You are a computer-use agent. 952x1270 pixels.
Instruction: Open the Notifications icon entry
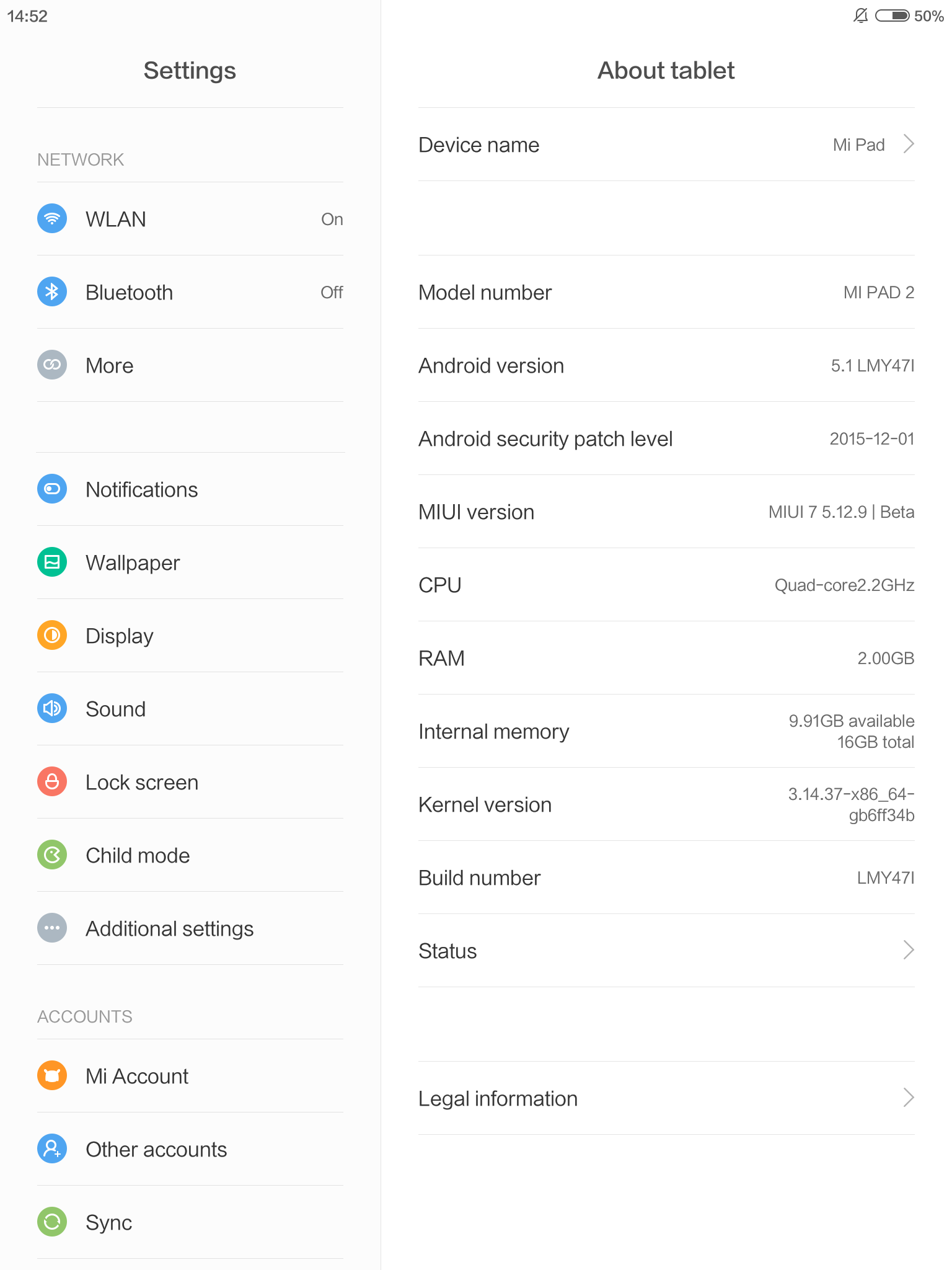tap(52, 489)
